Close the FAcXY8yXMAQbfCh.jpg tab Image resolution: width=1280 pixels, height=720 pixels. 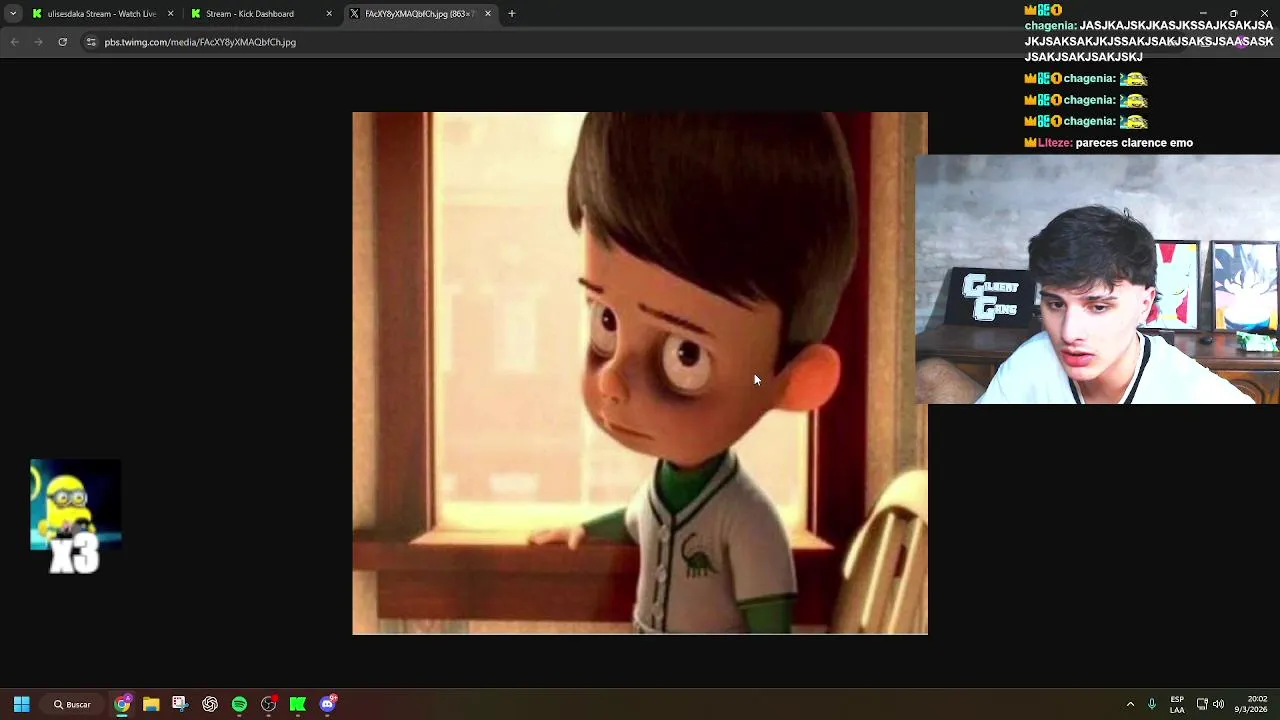[x=488, y=14]
